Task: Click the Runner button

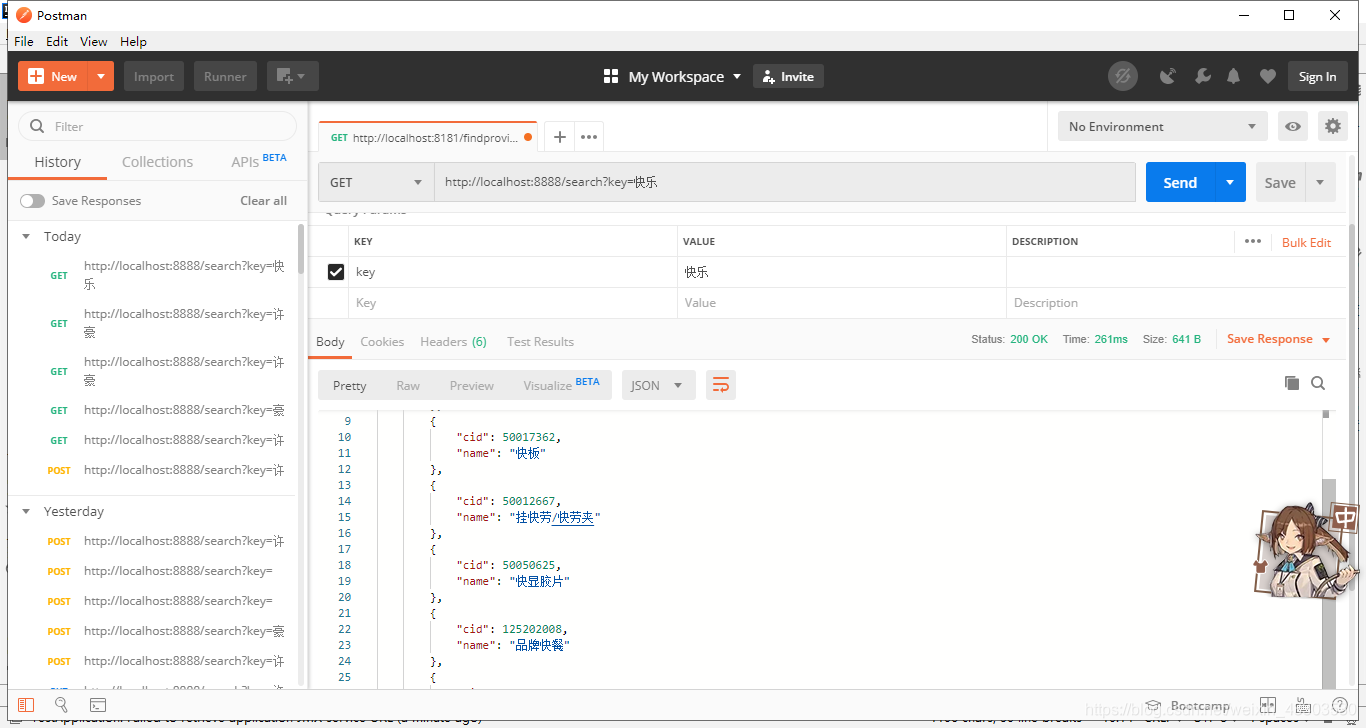Action: coord(225,76)
